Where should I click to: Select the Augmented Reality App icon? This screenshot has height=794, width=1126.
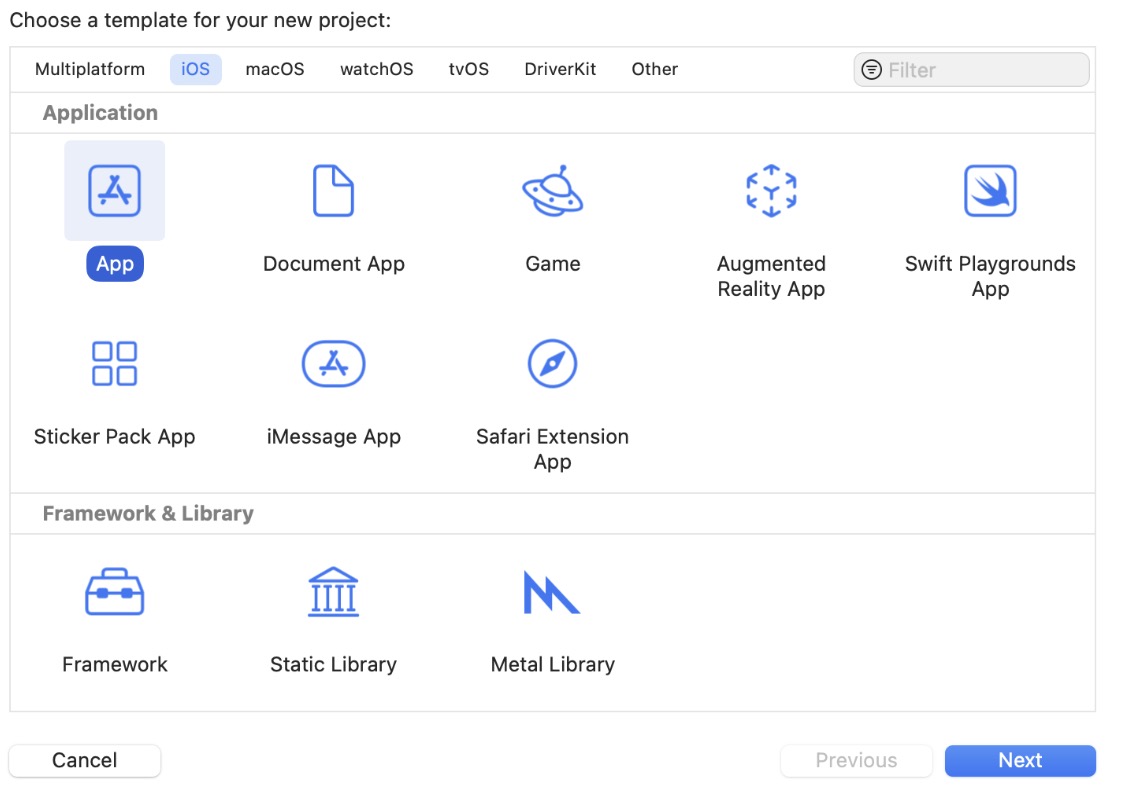coord(771,191)
